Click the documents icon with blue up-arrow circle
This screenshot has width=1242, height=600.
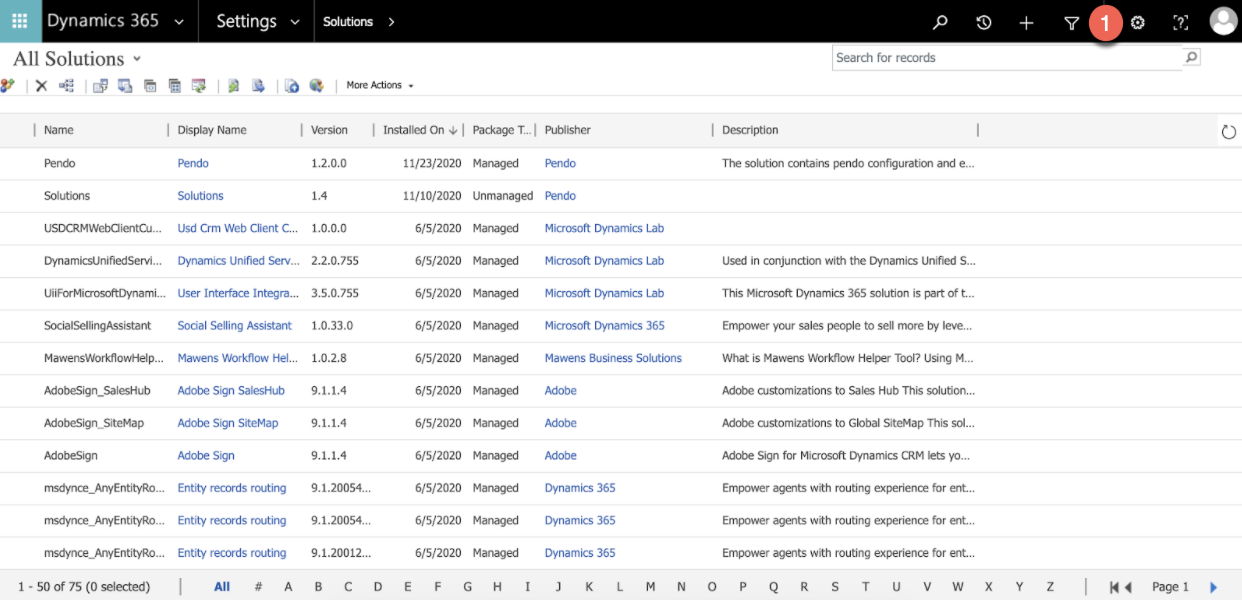[x=292, y=86]
